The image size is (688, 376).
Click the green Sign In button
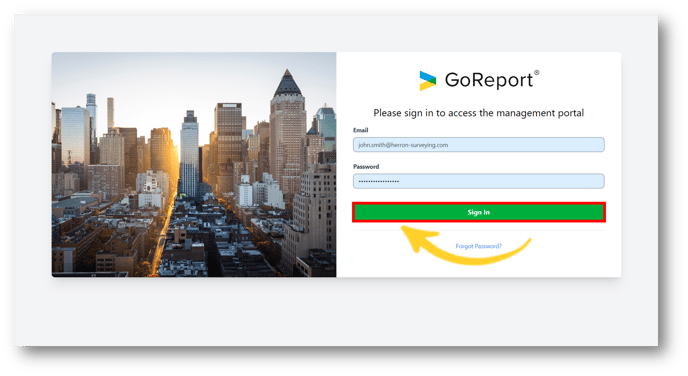click(479, 212)
